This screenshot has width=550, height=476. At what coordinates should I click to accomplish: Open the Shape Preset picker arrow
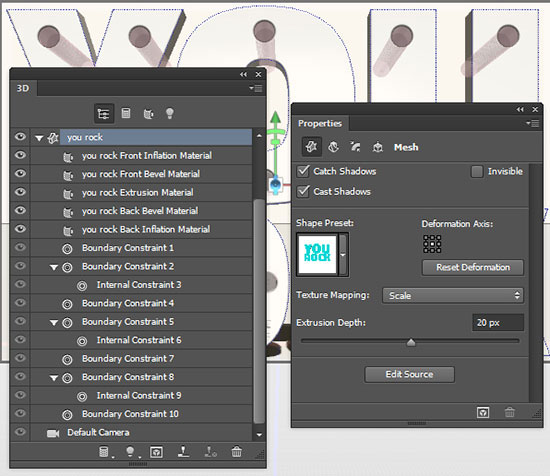pos(343,254)
